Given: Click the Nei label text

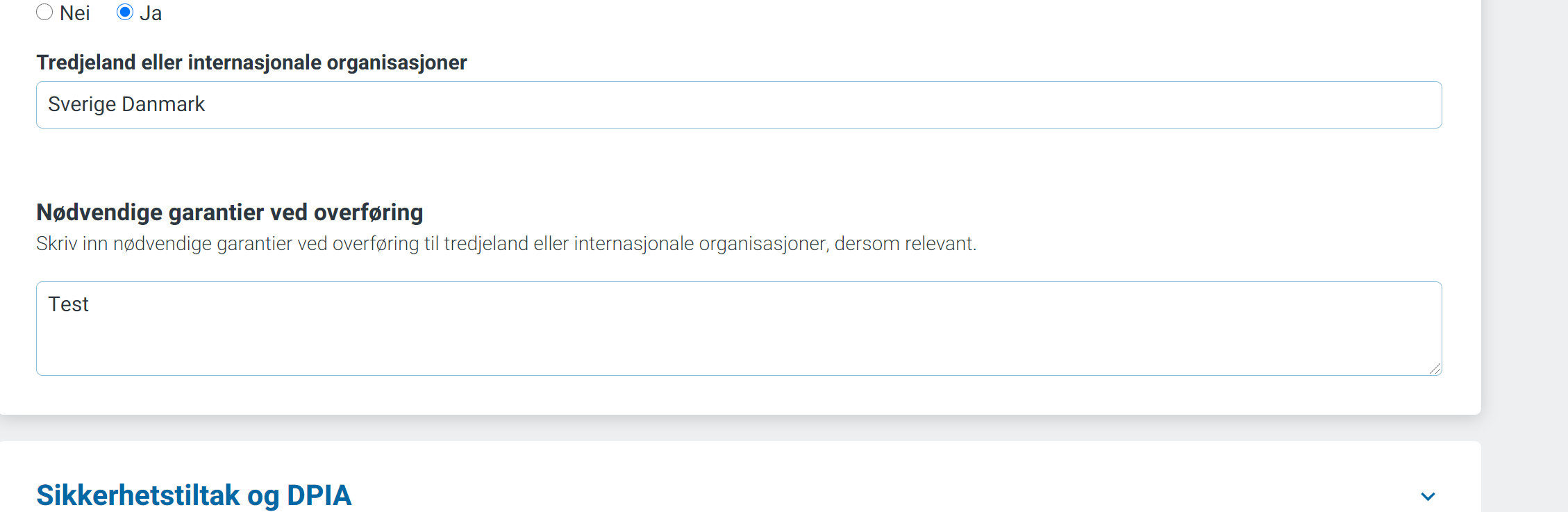Looking at the screenshot, I should (74, 12).
